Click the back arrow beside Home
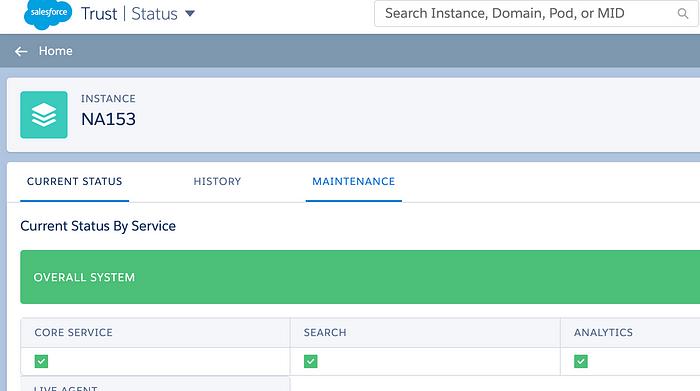 (21, 51)
